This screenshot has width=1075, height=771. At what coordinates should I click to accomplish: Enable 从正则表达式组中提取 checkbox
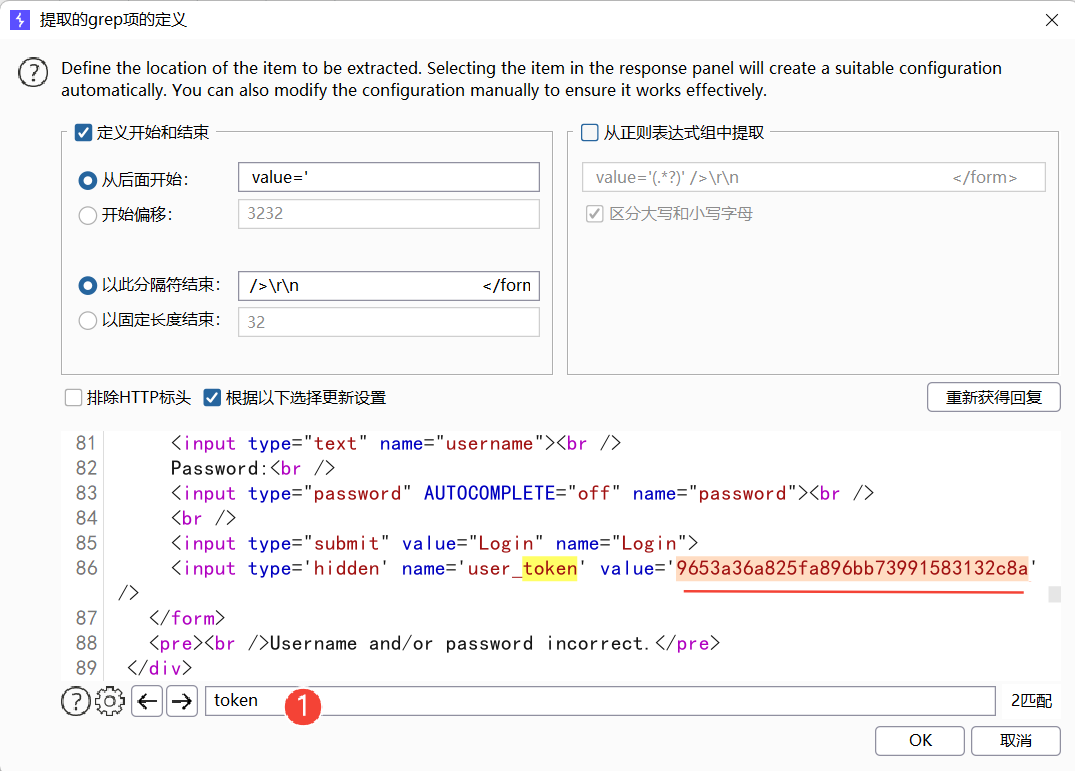(590, 132)
